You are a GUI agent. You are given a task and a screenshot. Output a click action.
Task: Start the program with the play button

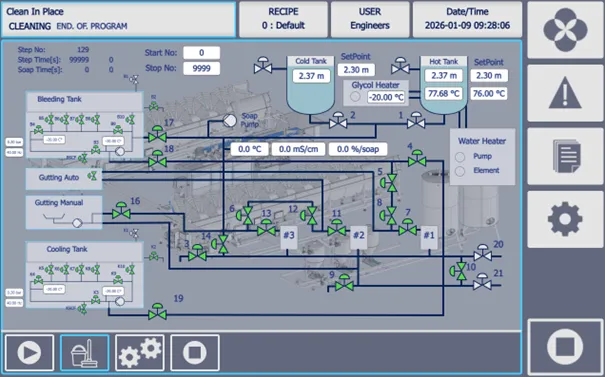click(29, 352)
